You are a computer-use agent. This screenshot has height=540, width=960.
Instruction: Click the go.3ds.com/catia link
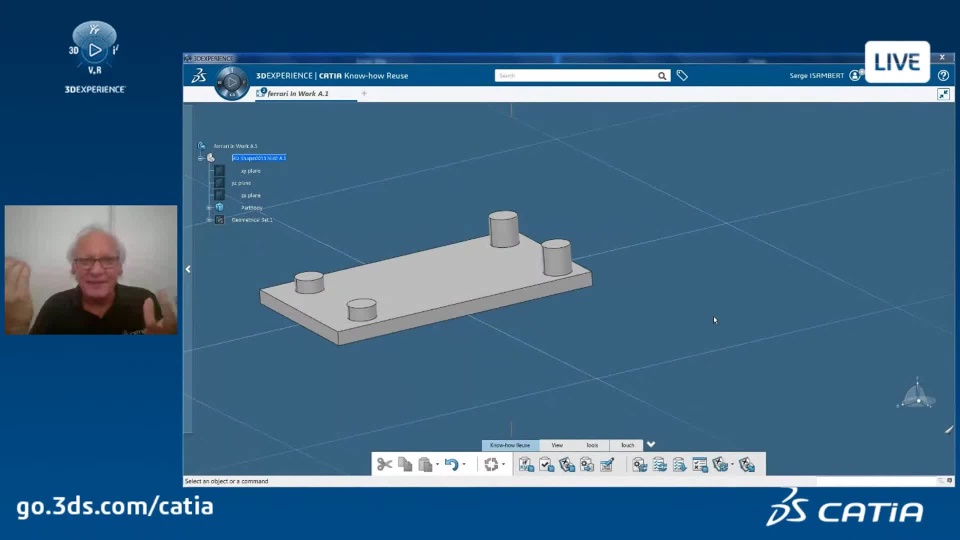coord(115,507)
